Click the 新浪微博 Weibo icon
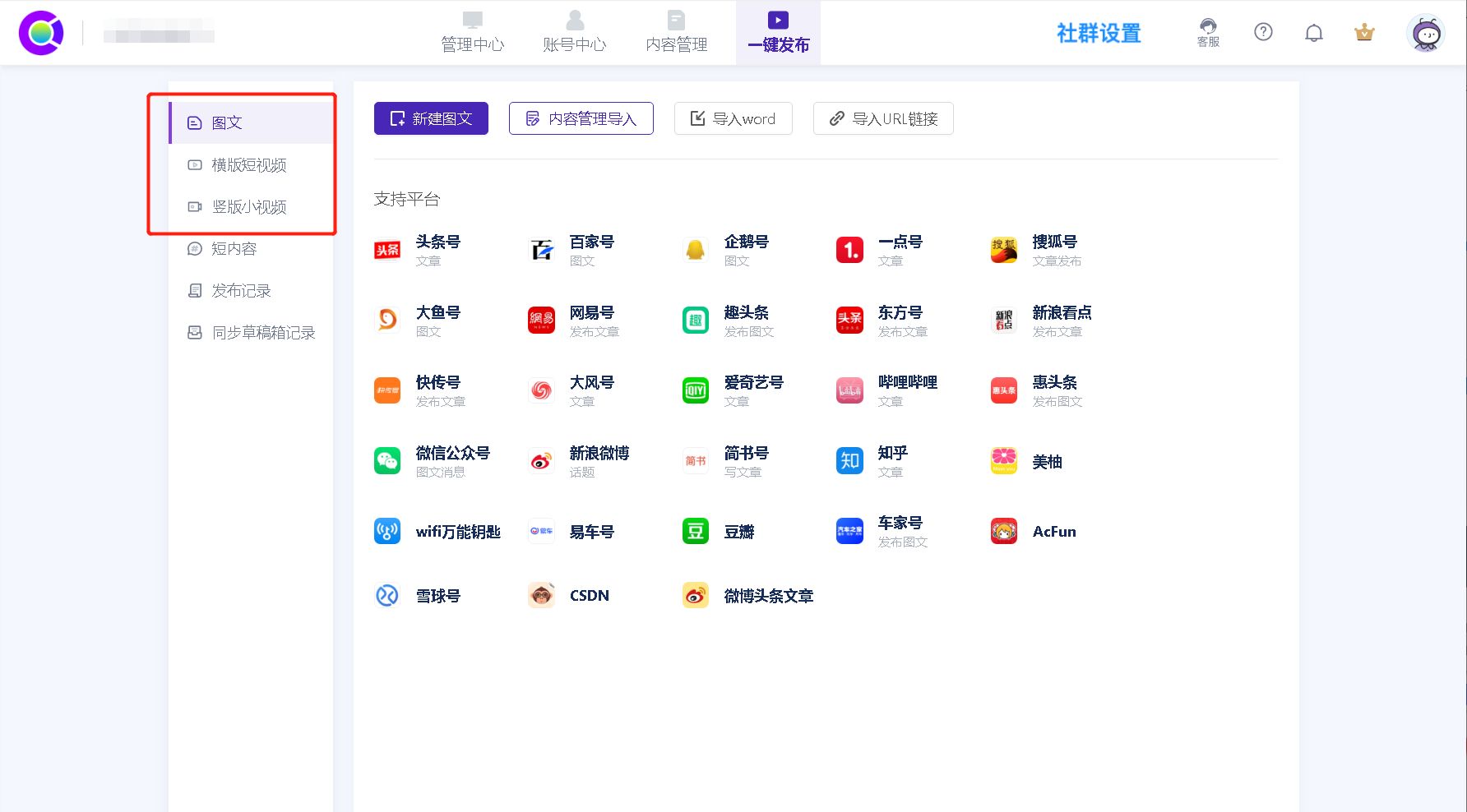 (541, 461)
